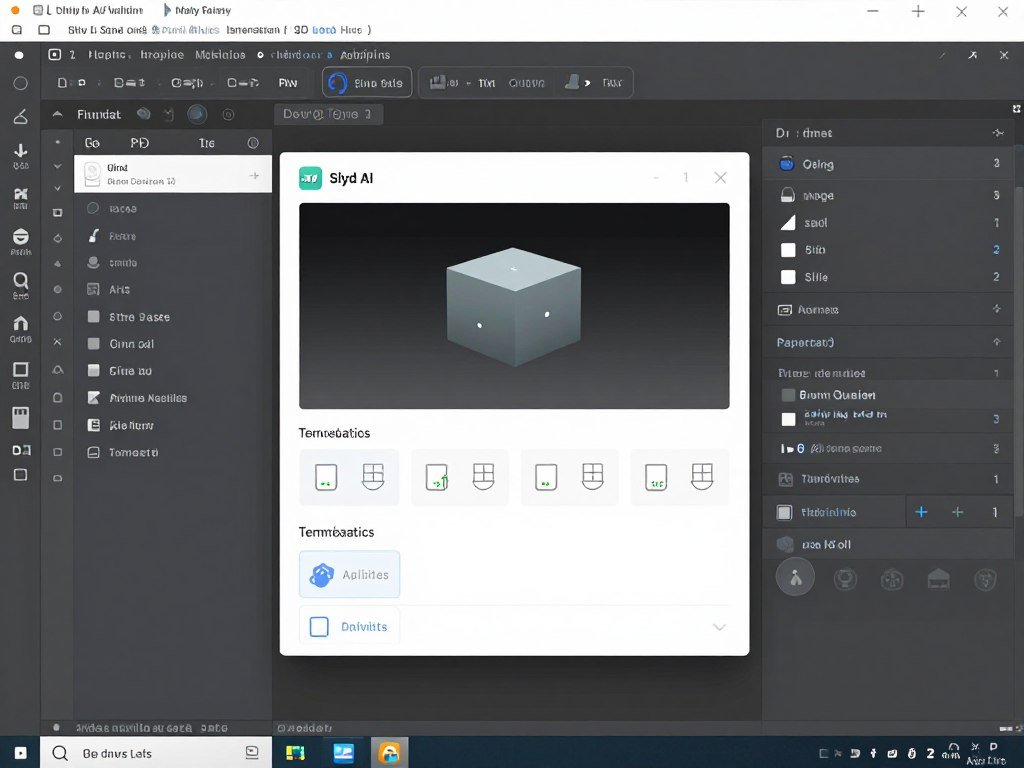Viewport: 1024px width, 768px height.
Task: Toggle the Cinn odl square checkbox
Action: click(x=94, y=344)
